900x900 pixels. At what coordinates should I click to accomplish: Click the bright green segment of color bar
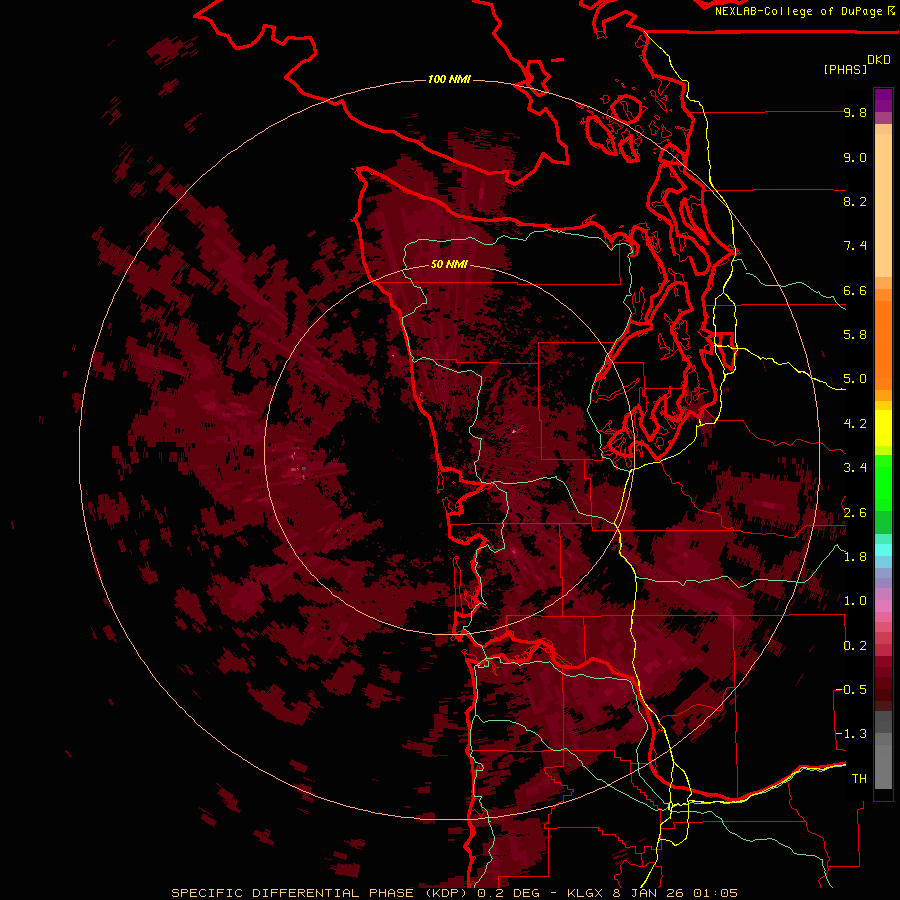pyautogui.click(x=883, y=483)
